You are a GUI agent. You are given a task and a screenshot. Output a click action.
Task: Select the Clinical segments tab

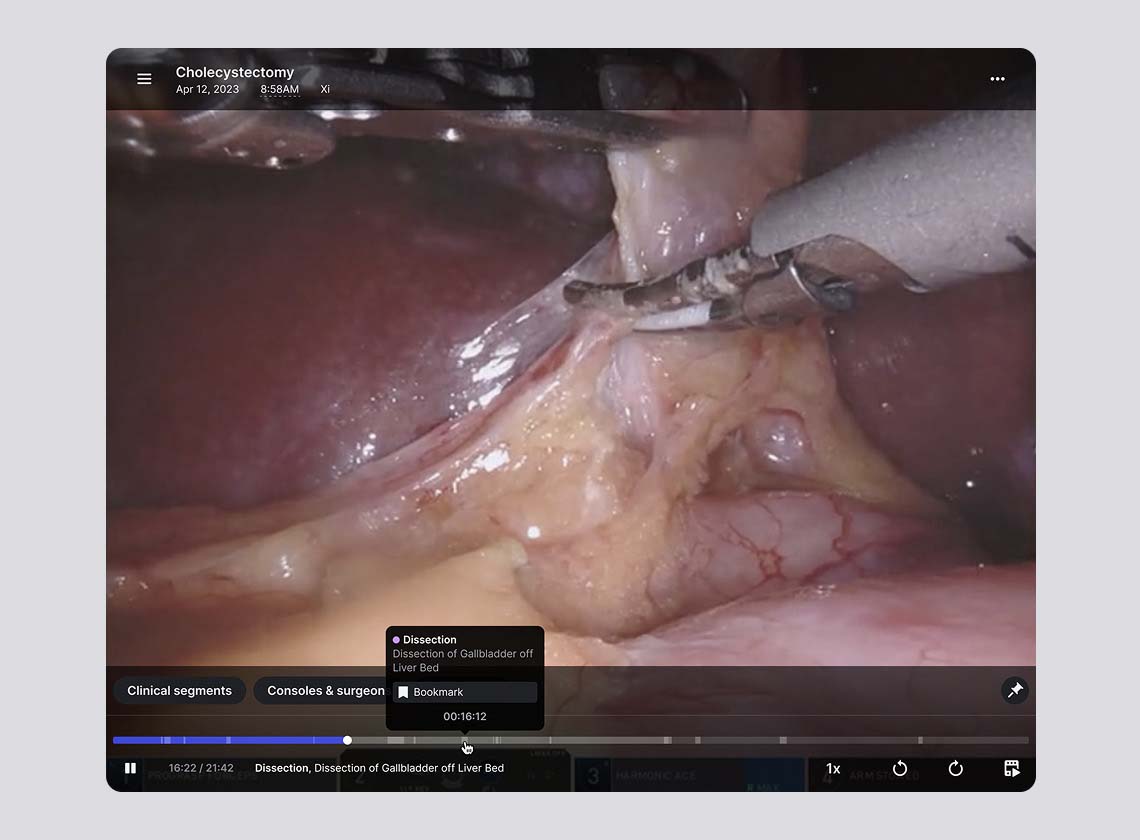tap(180, 691)
